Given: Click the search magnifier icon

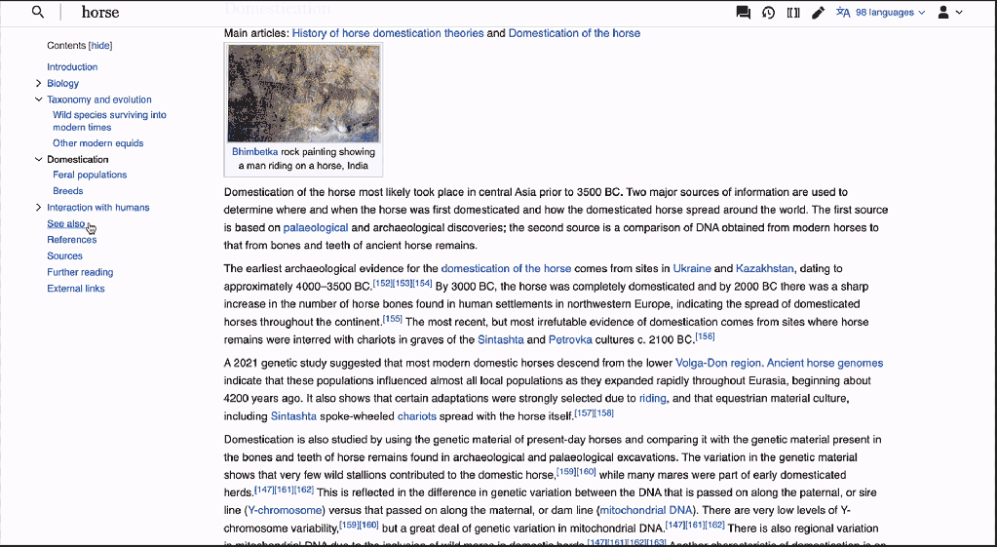Looking at the screenshot, I should 38,12.
